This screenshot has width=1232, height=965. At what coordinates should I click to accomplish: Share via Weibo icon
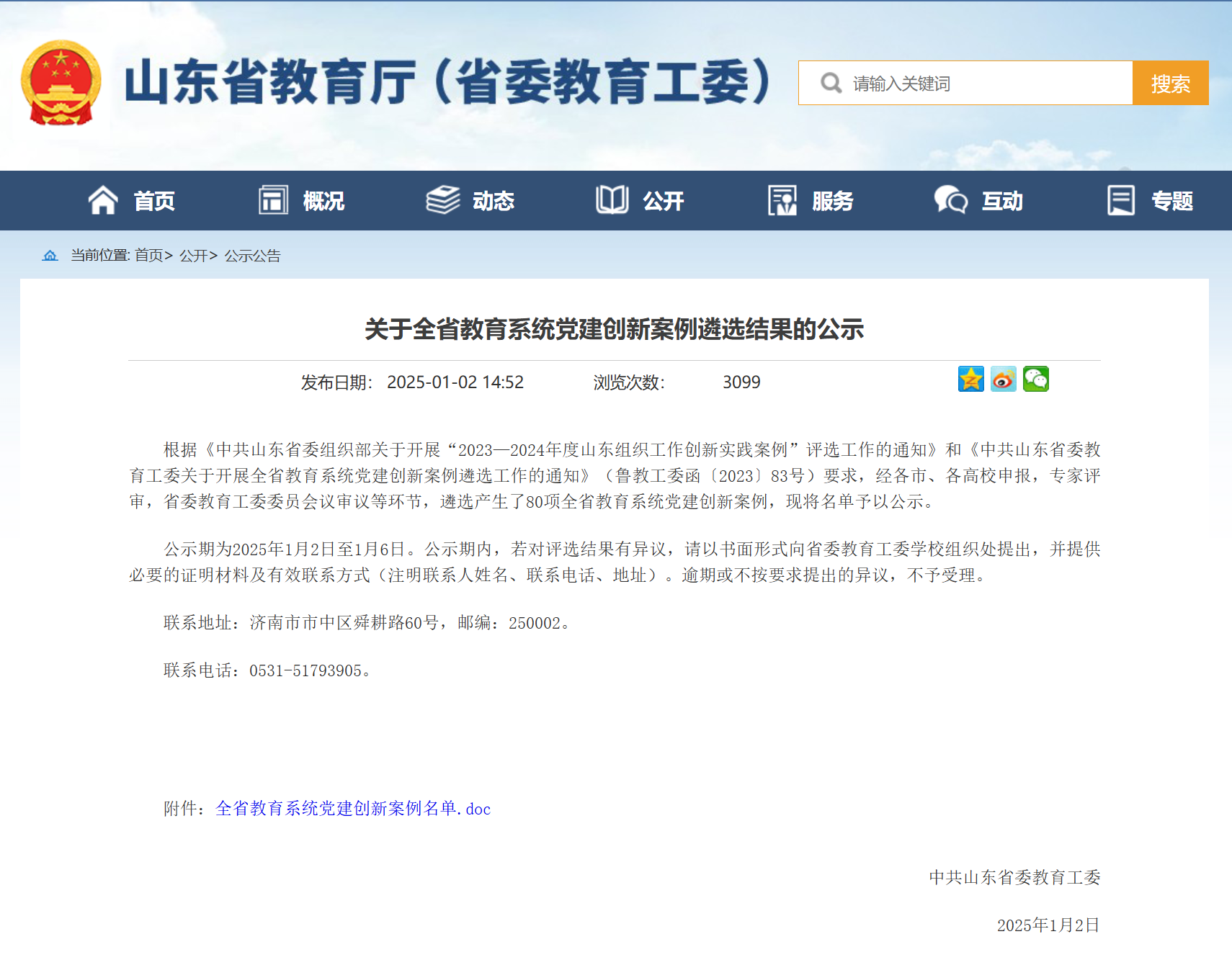pyautogui.click(x=1004, y=379)
